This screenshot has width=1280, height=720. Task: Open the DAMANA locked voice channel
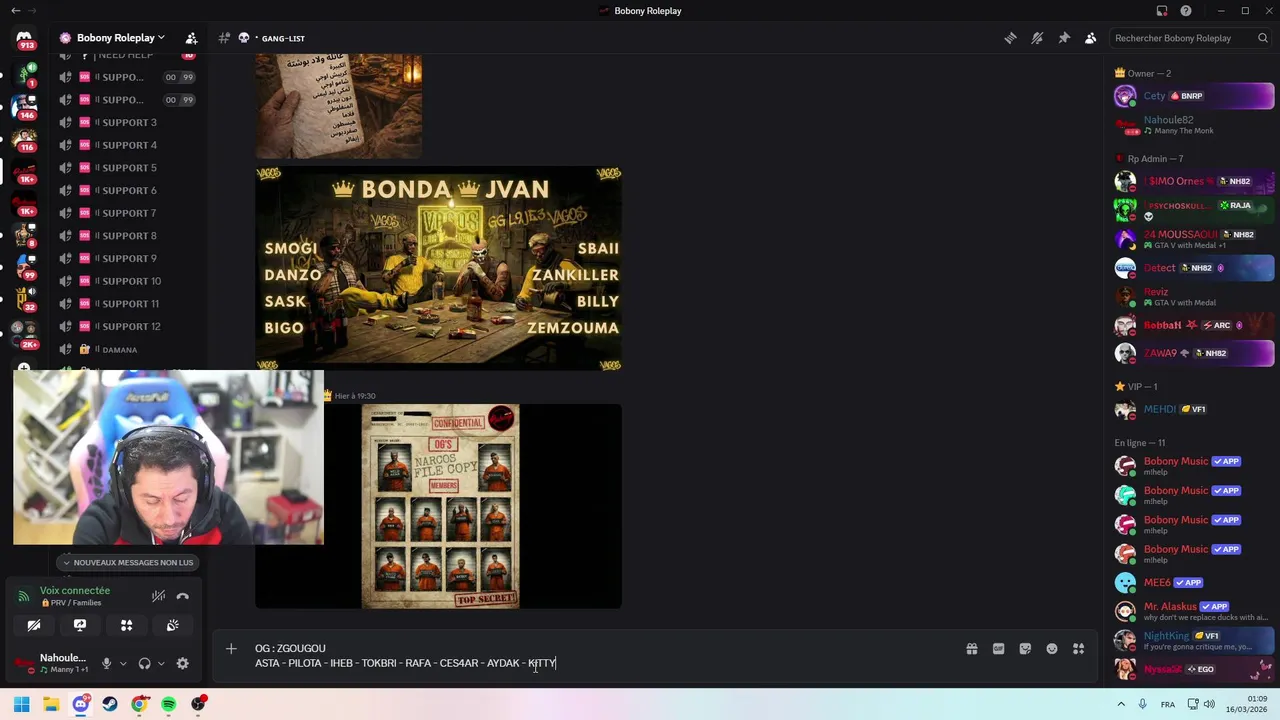coord(129,349)
